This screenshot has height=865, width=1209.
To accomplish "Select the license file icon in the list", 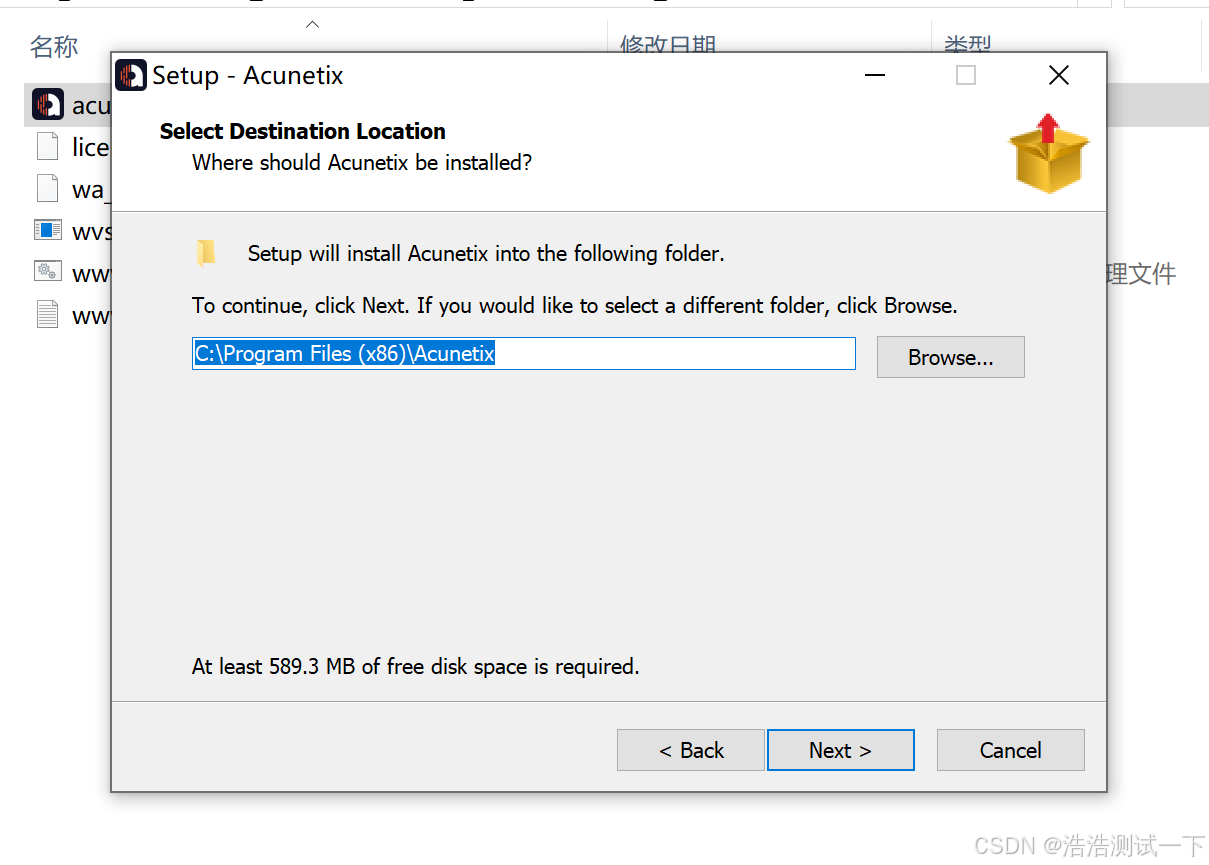I will tap(48, 147).
